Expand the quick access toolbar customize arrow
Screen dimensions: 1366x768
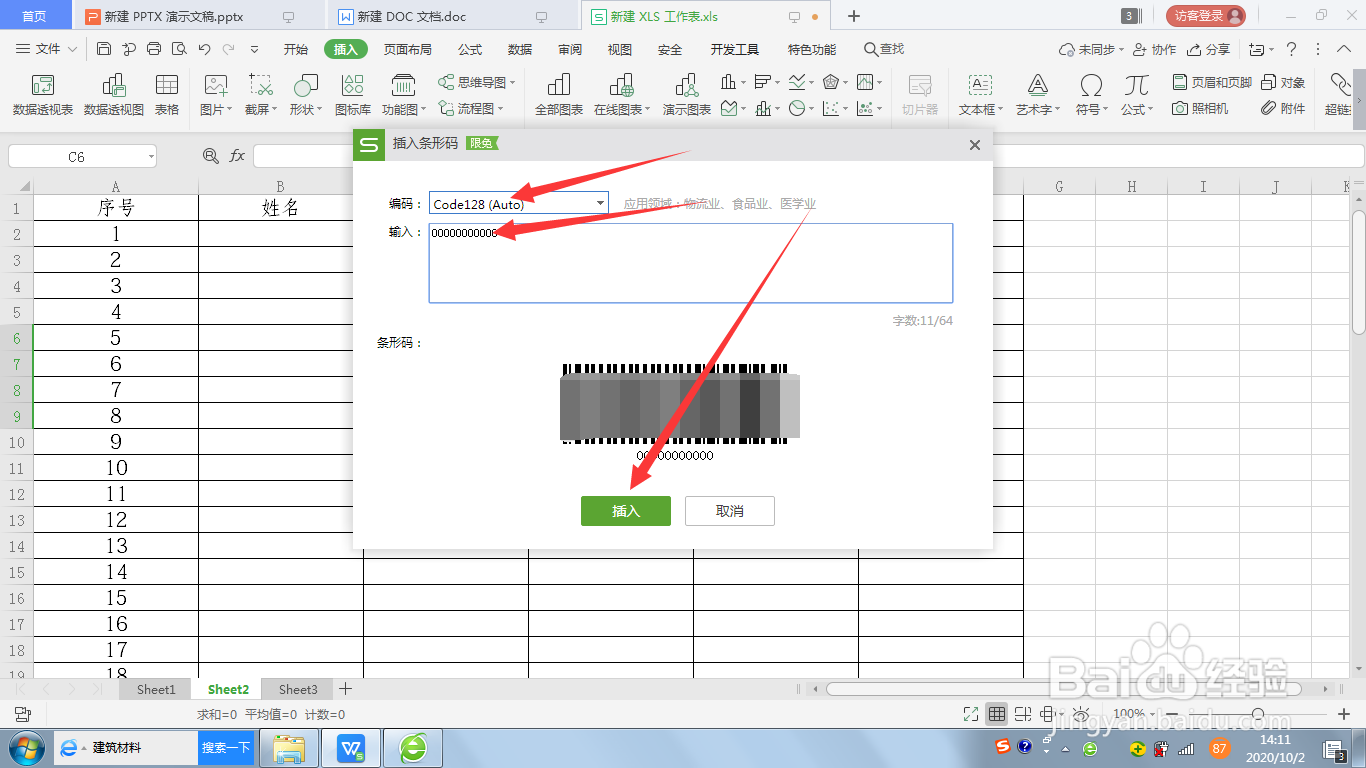click(254, 49)
